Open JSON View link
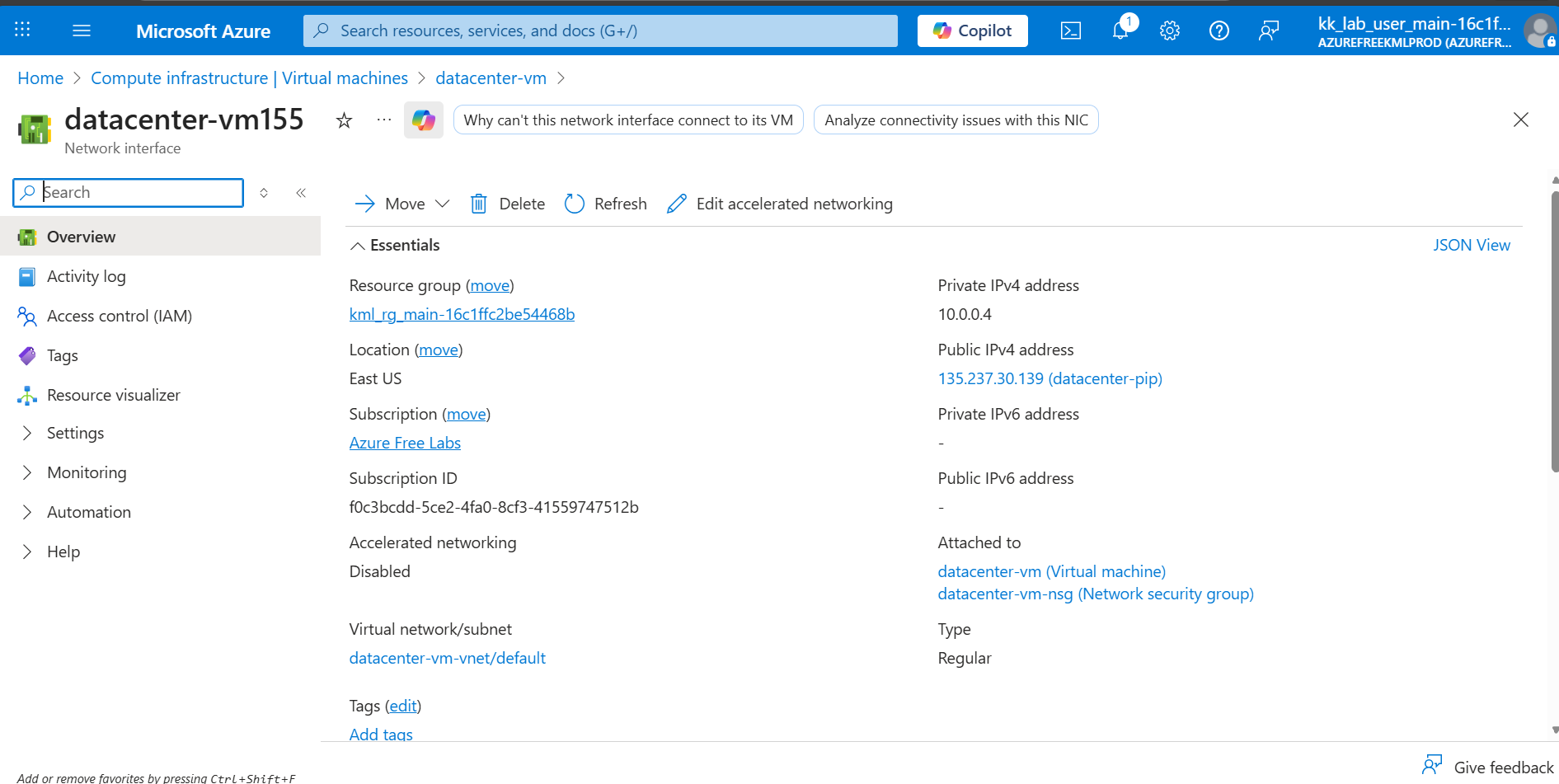1559x784 pixels. [x=1472, y=245]
